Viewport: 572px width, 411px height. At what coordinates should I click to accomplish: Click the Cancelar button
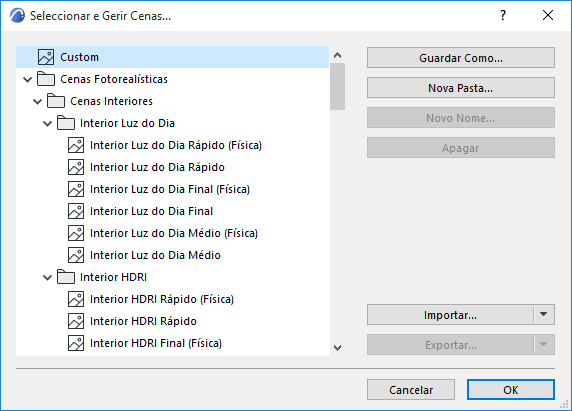[x=411, y=390]
